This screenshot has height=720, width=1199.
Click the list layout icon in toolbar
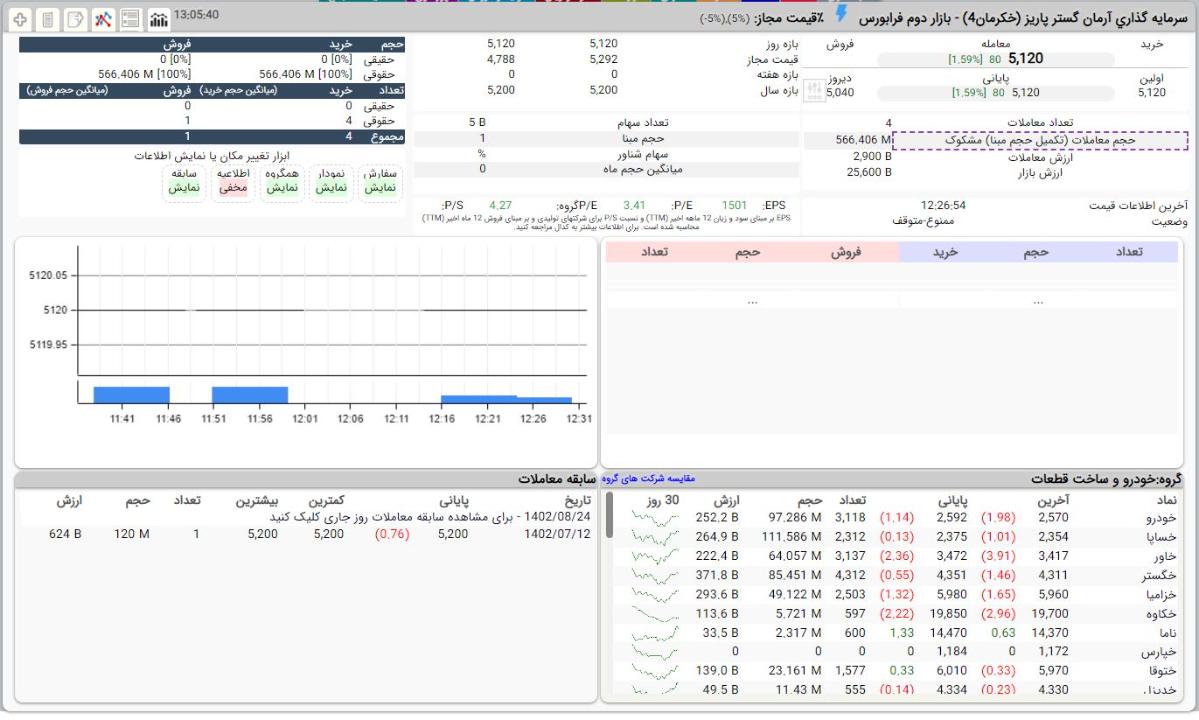click(130, 19)
